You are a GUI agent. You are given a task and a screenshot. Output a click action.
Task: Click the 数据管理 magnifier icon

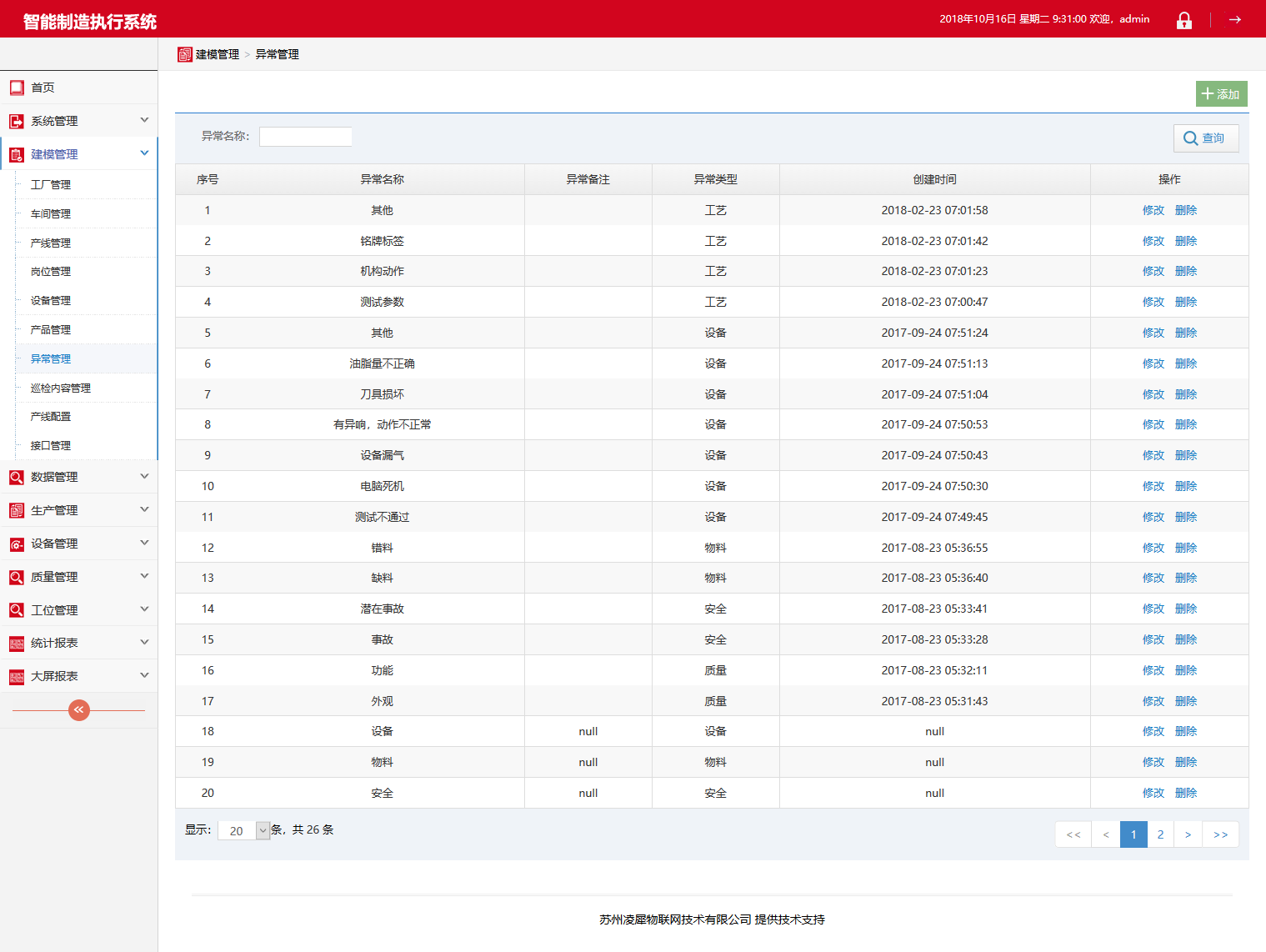tap(17, 477)
